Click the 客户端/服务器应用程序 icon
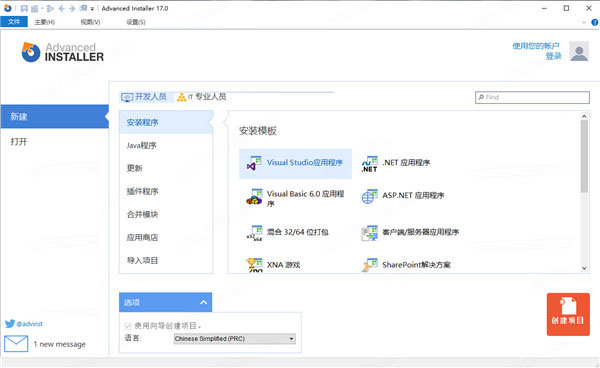600x368 pixels. [369, 233]
